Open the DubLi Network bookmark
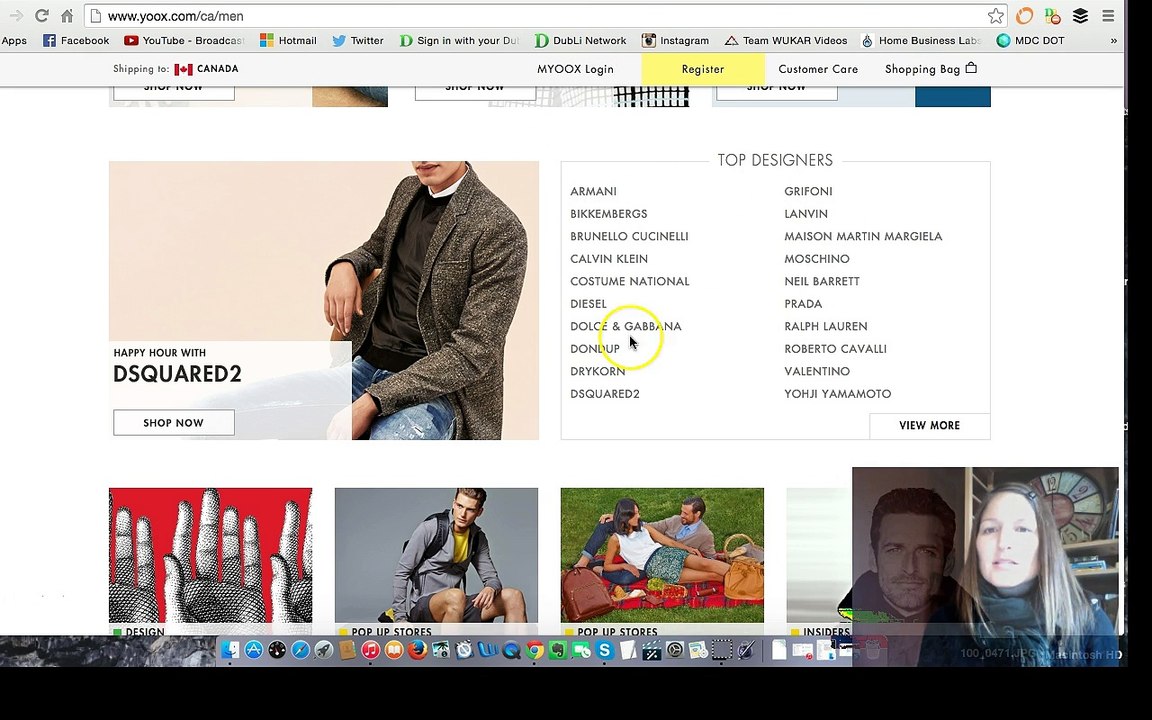The height and width of the screenshot is (720, 1152). [x=580, y=40]
